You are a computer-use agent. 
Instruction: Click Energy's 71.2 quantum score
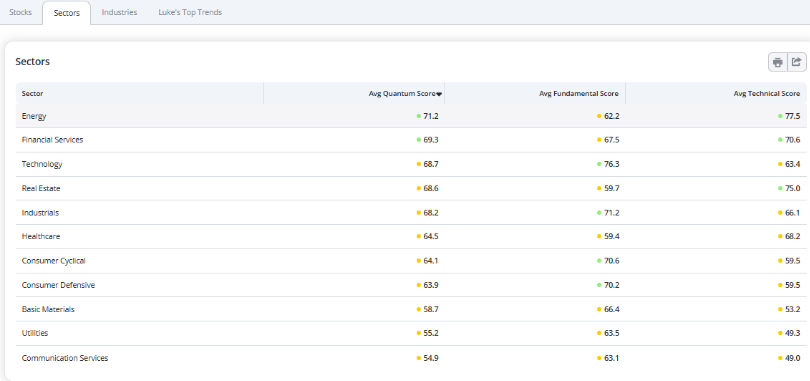point(431,116)
